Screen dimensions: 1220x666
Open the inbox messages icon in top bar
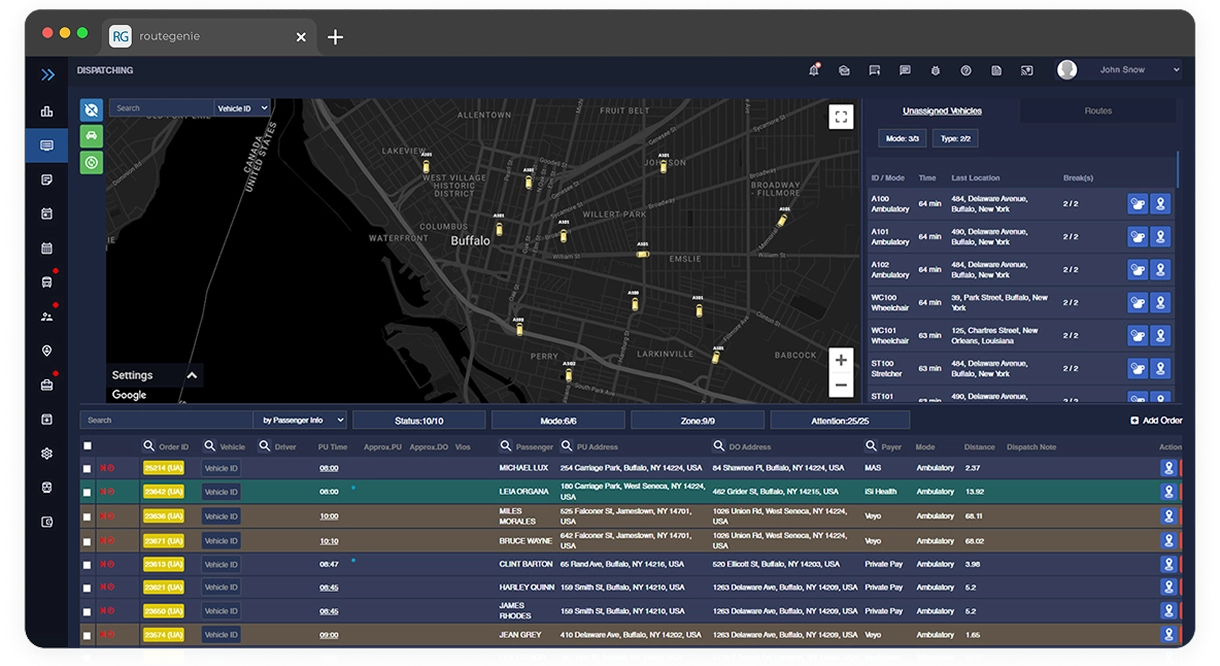pos(843,70)
